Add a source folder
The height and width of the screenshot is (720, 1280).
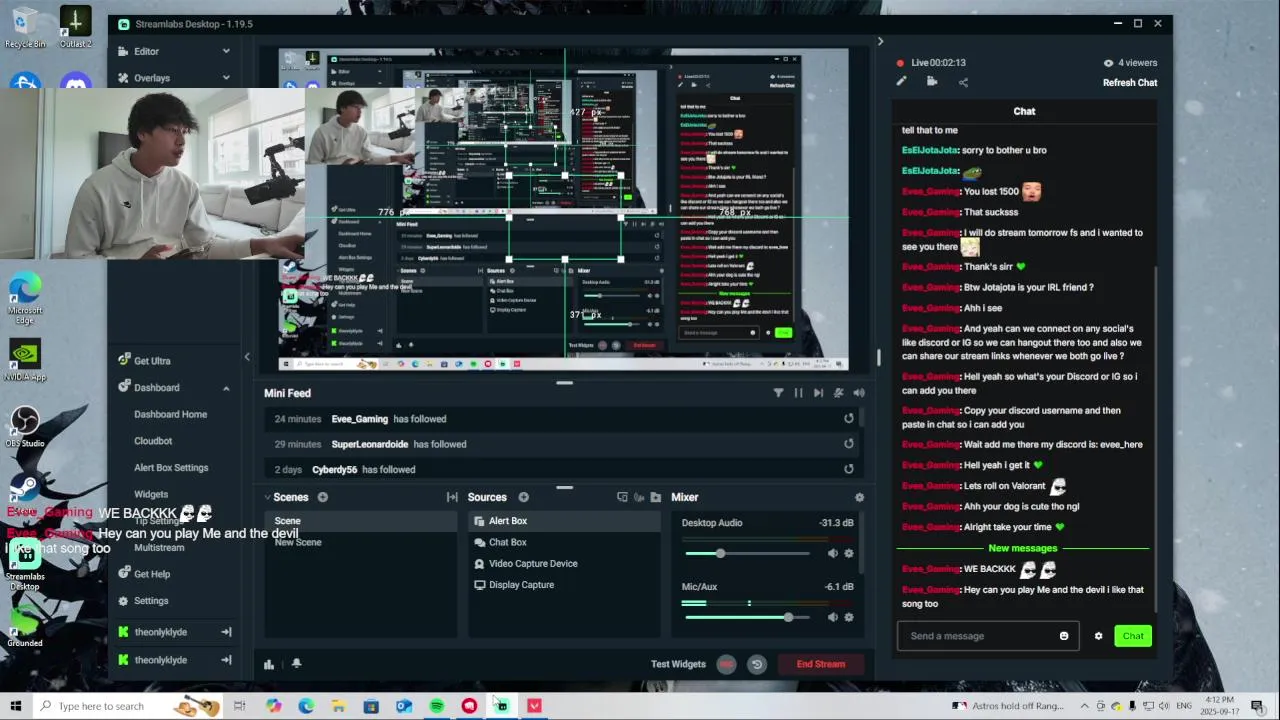tap(656, 497)
